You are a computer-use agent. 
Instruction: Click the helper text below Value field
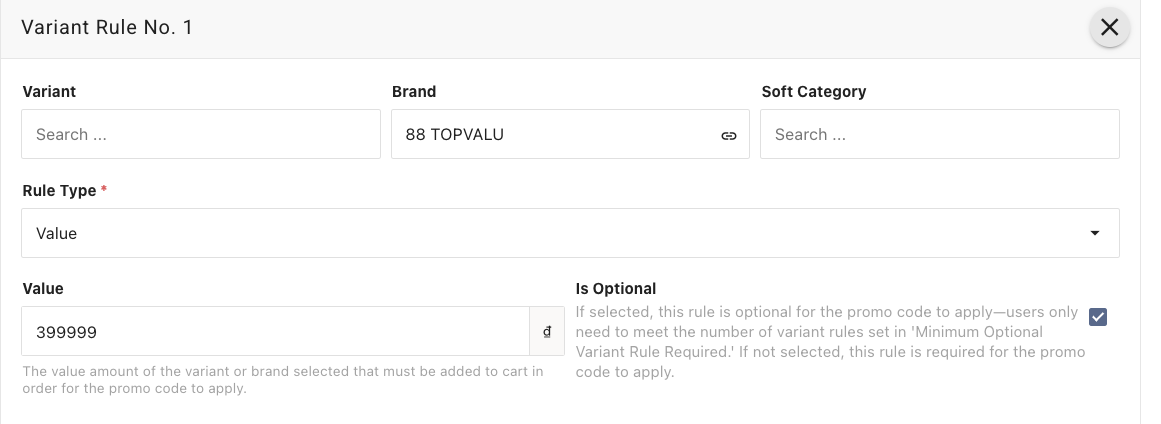pyautogui.click(x=283, y=380)
